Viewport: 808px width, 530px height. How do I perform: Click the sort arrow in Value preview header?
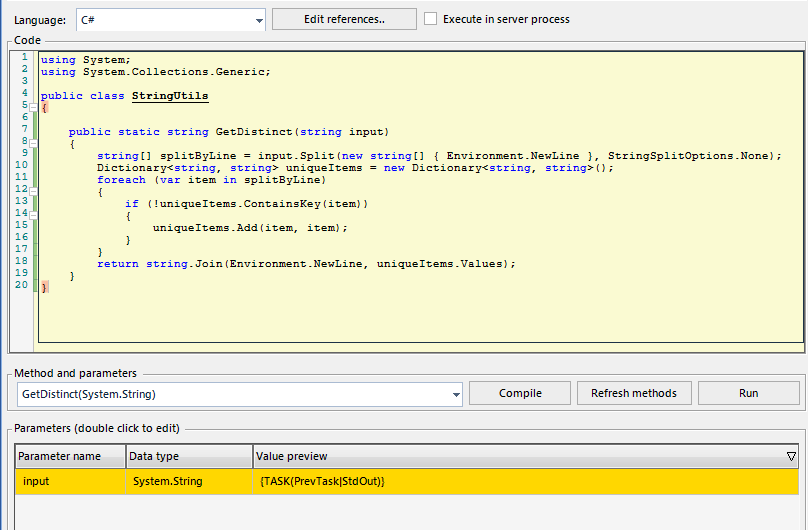pos(791,457)
